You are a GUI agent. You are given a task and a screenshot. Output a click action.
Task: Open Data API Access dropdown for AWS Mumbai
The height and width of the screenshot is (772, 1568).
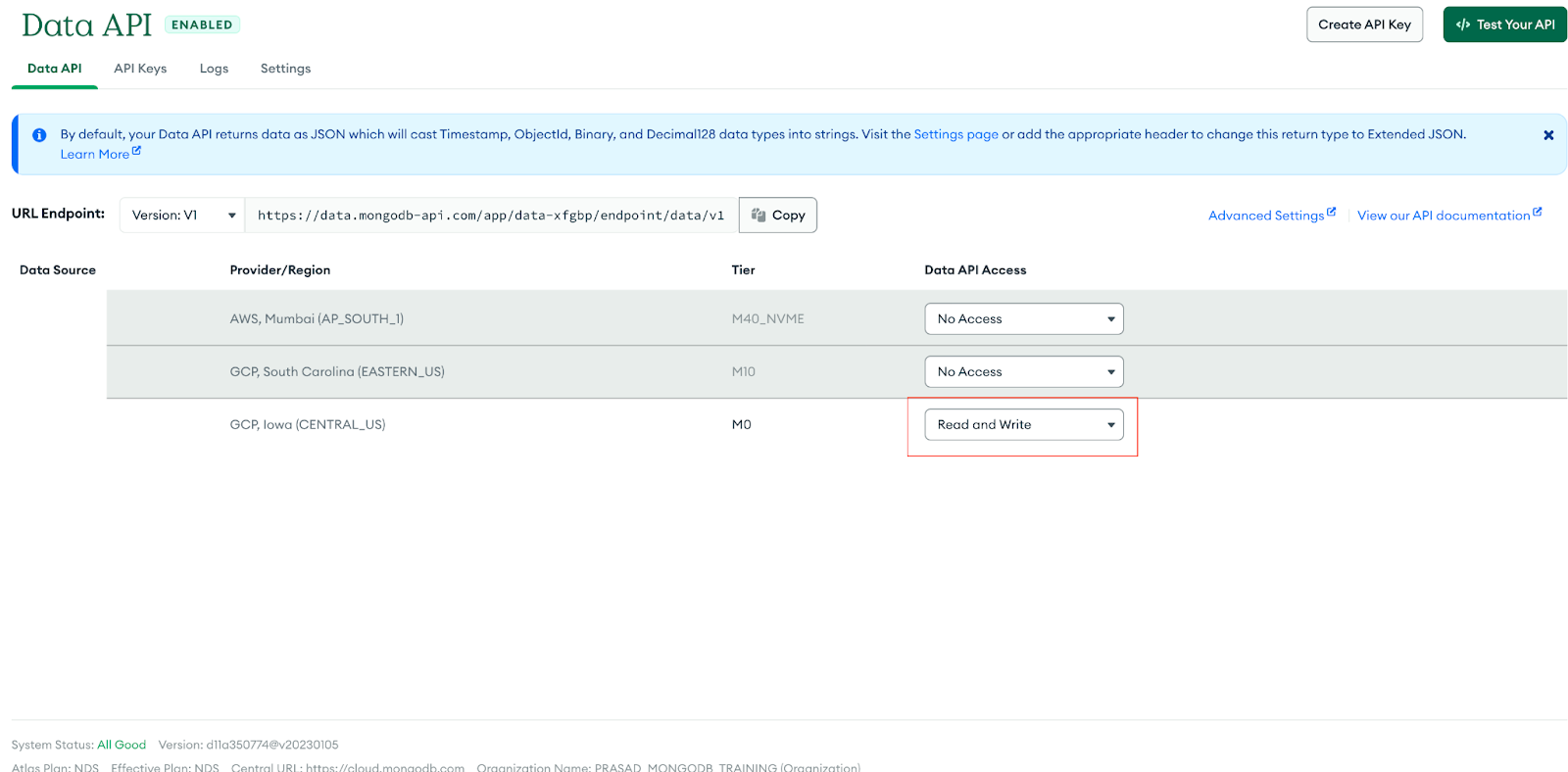click(1024, 318)
